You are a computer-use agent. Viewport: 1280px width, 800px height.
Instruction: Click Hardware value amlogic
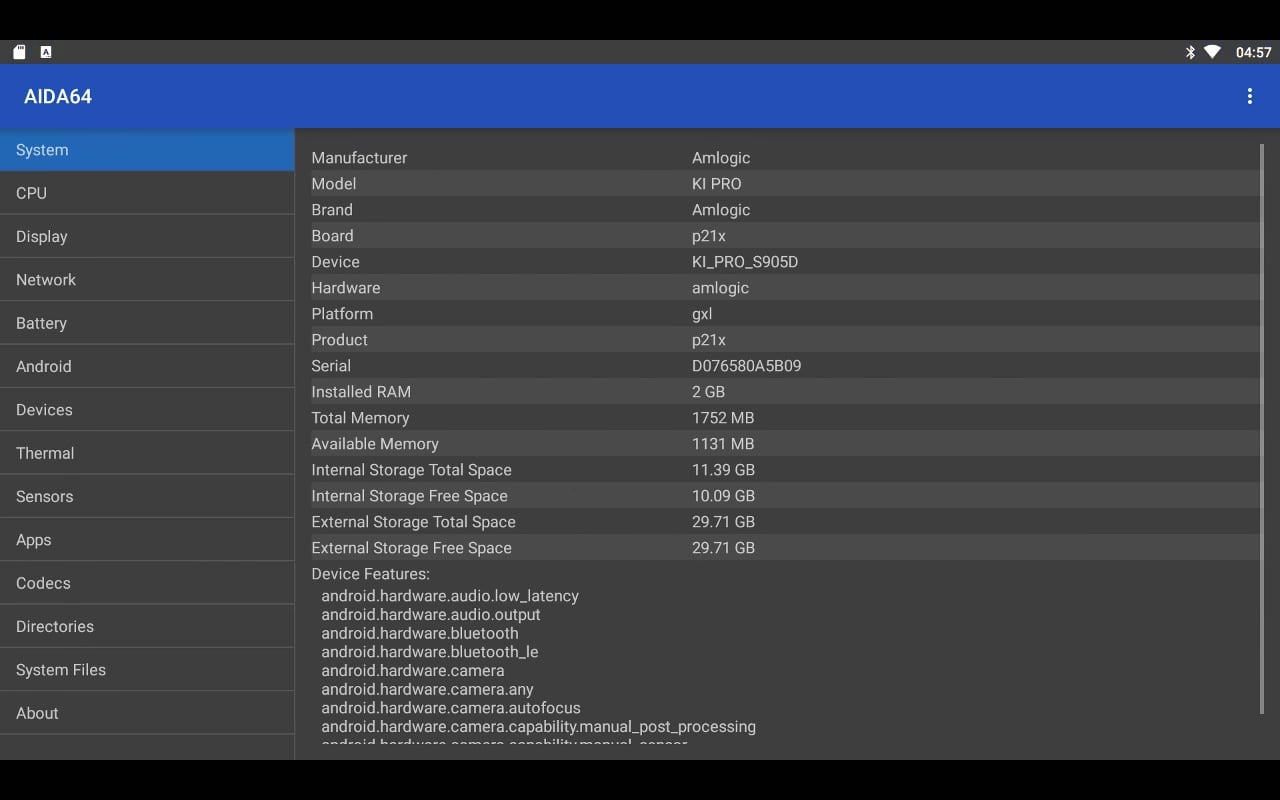coord(720,288)
